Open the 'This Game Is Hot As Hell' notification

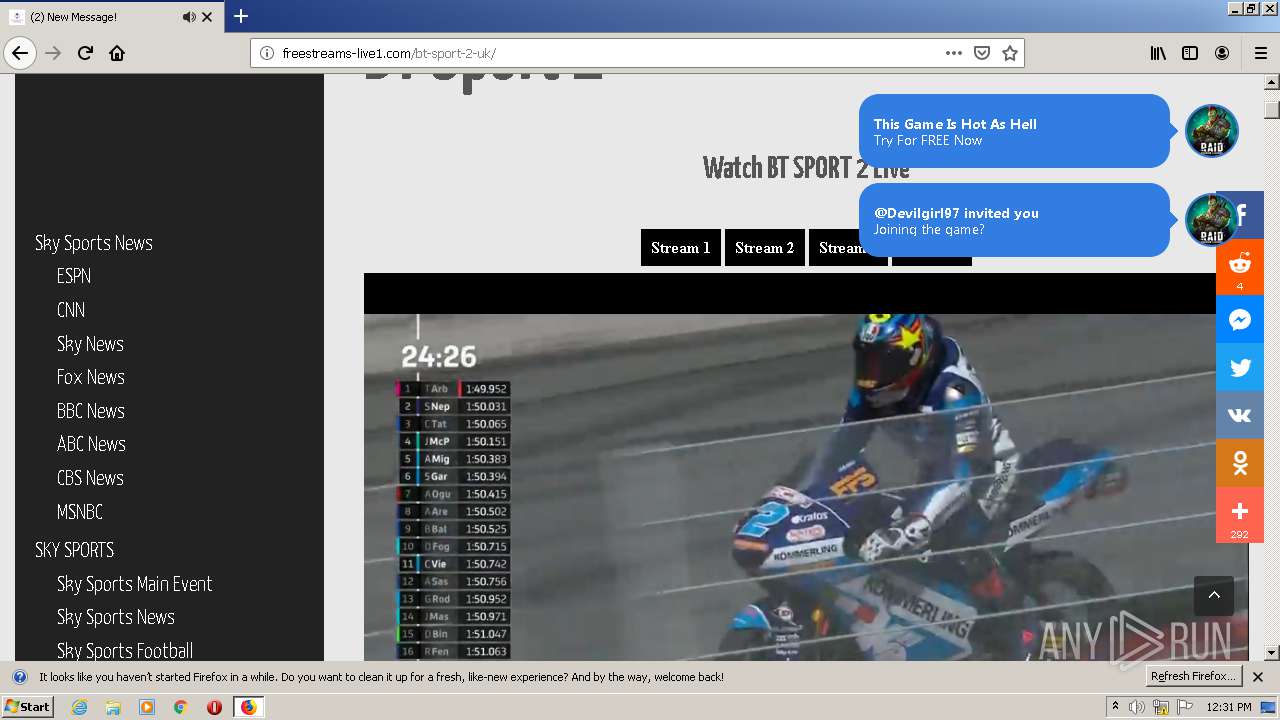tap(1014, 131)
